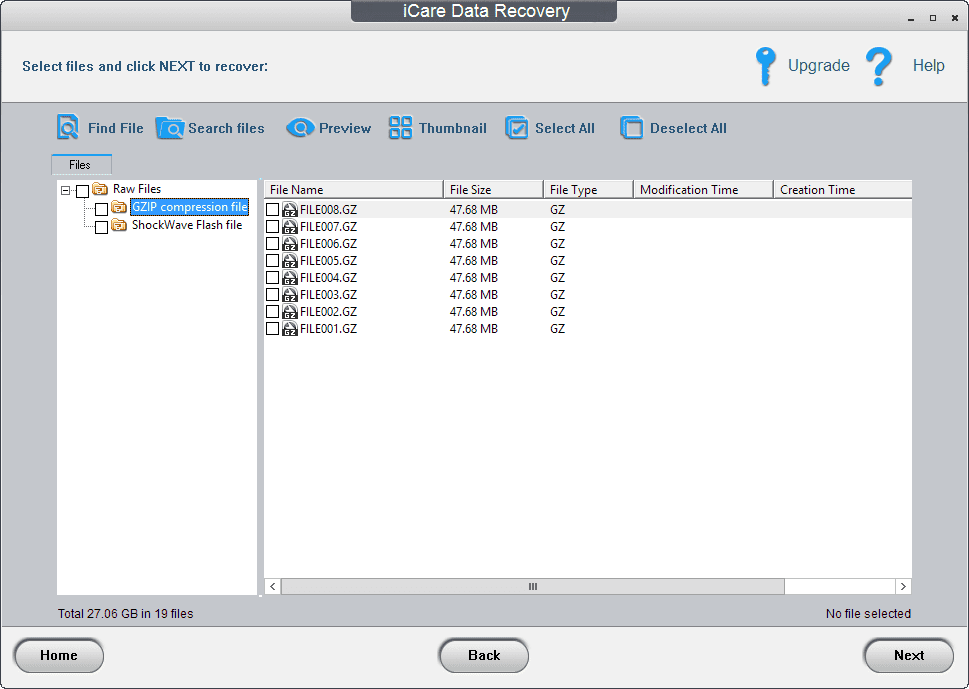Click the Home button
This screenshot has height=689, width=969.
pyautogui.click(x=59, y=656)
